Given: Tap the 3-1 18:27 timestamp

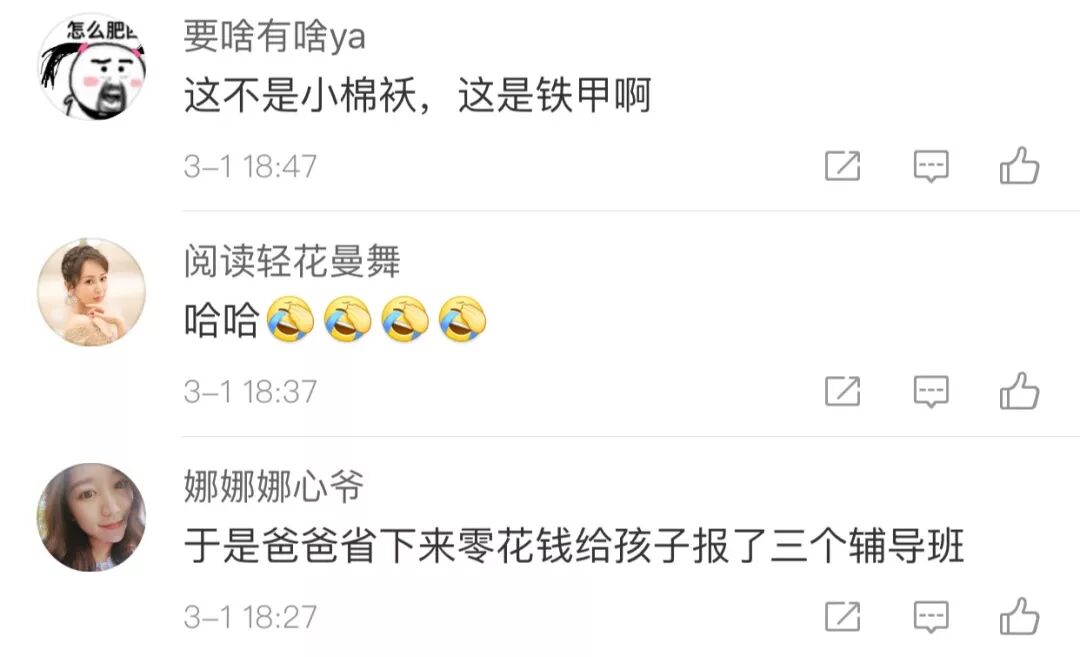Looking at the screenshot, I should 250,617.
